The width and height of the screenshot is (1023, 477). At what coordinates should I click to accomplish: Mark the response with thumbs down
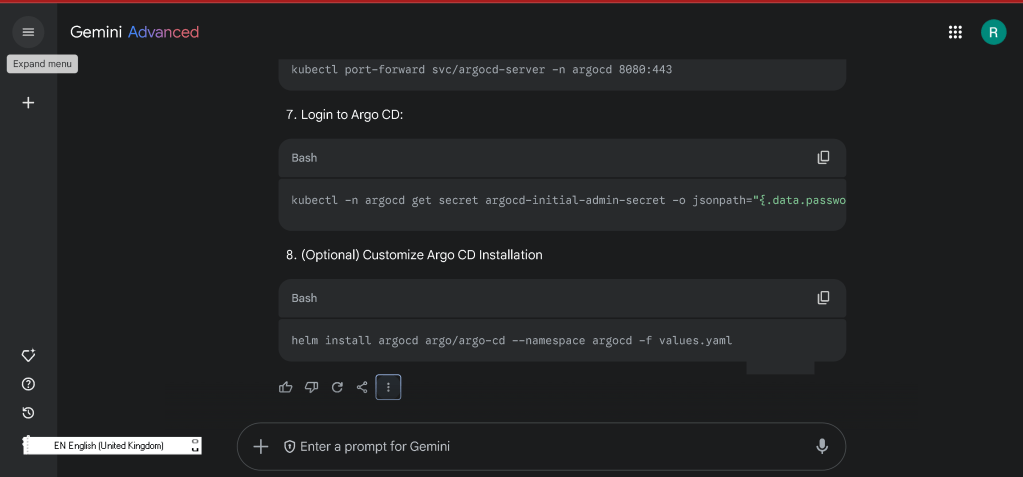coord(311,387)
